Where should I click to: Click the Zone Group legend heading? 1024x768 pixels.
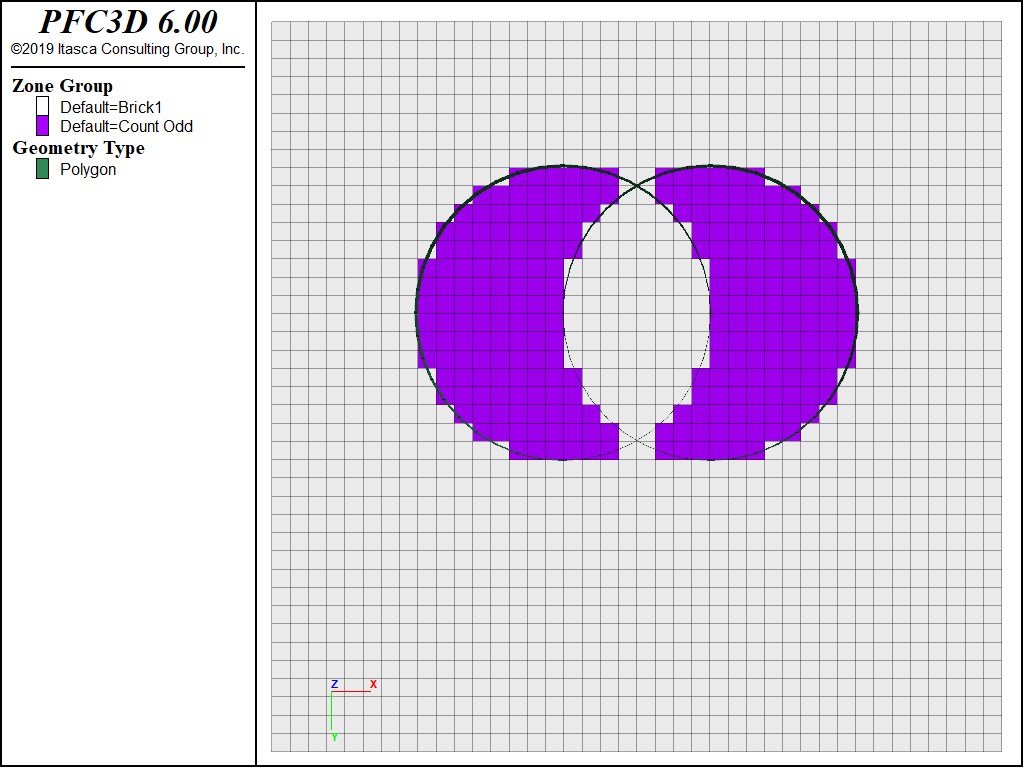tap(63, 86)
